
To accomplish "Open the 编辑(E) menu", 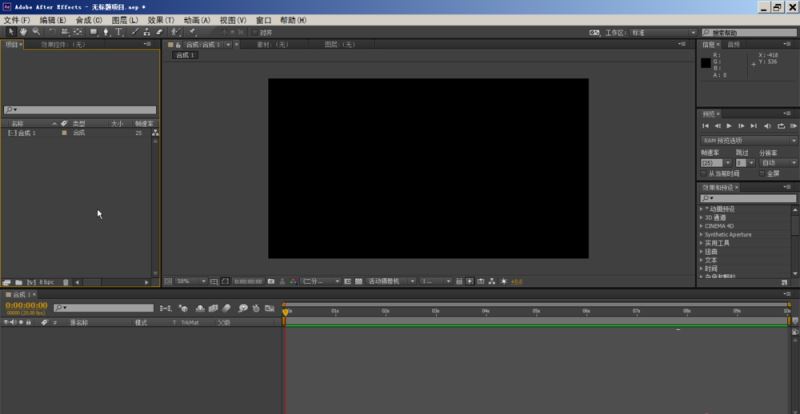I will click(x=53, y=20).
